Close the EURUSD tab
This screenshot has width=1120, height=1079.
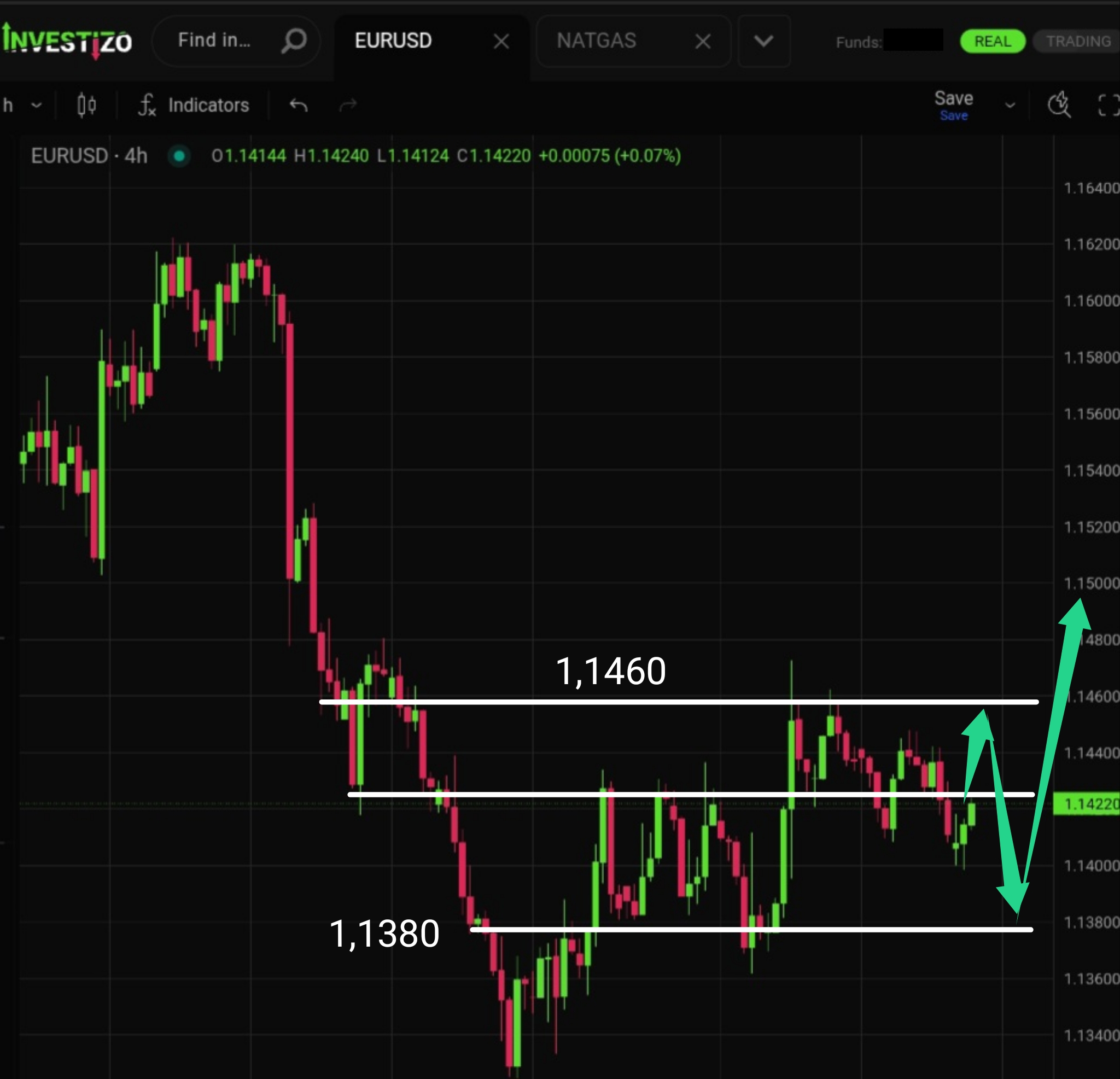coord(501,41)
